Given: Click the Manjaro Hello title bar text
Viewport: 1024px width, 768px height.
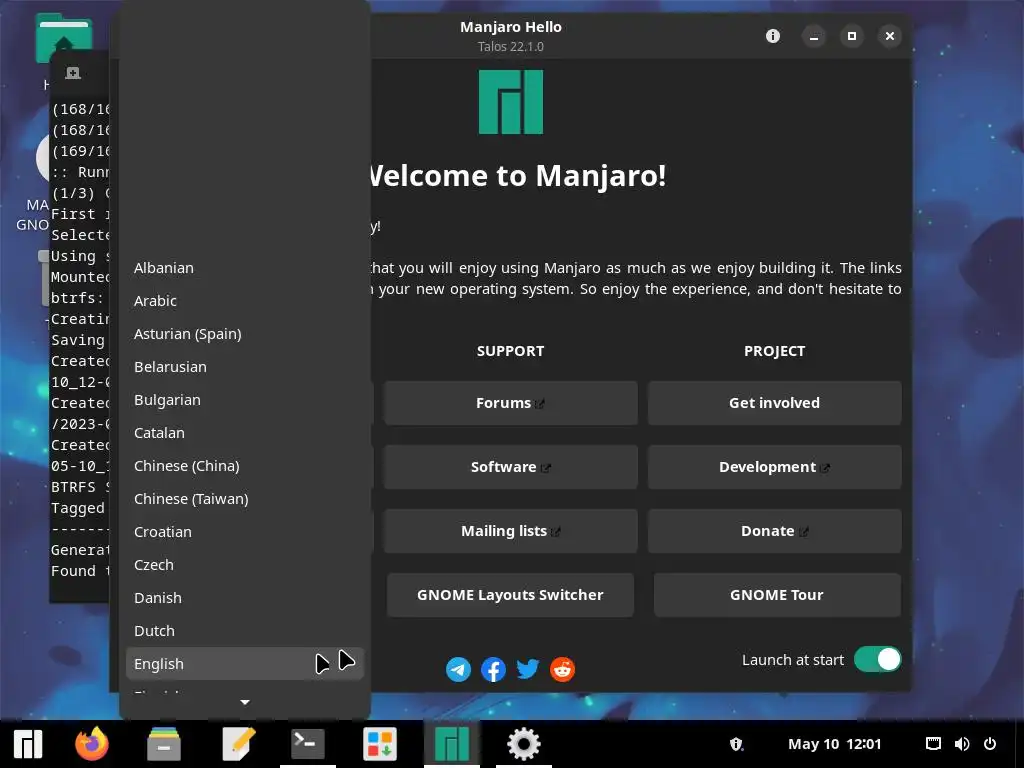Looking at the screenshot, I should click(x=511, y=27).
